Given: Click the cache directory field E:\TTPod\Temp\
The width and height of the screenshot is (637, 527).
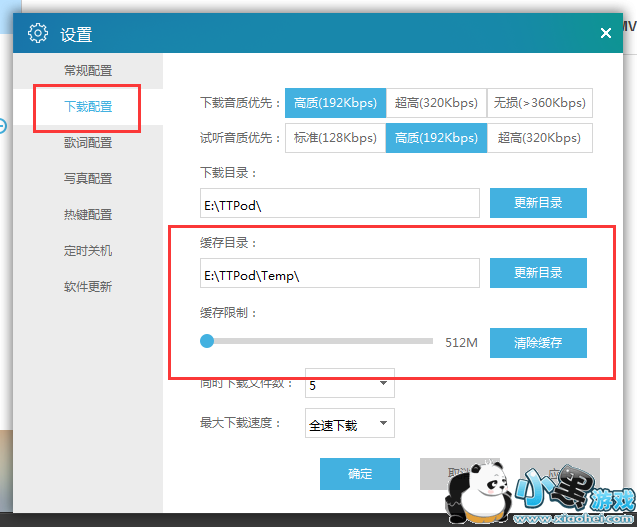Looking at the screenshot, I should pos(340,273).
